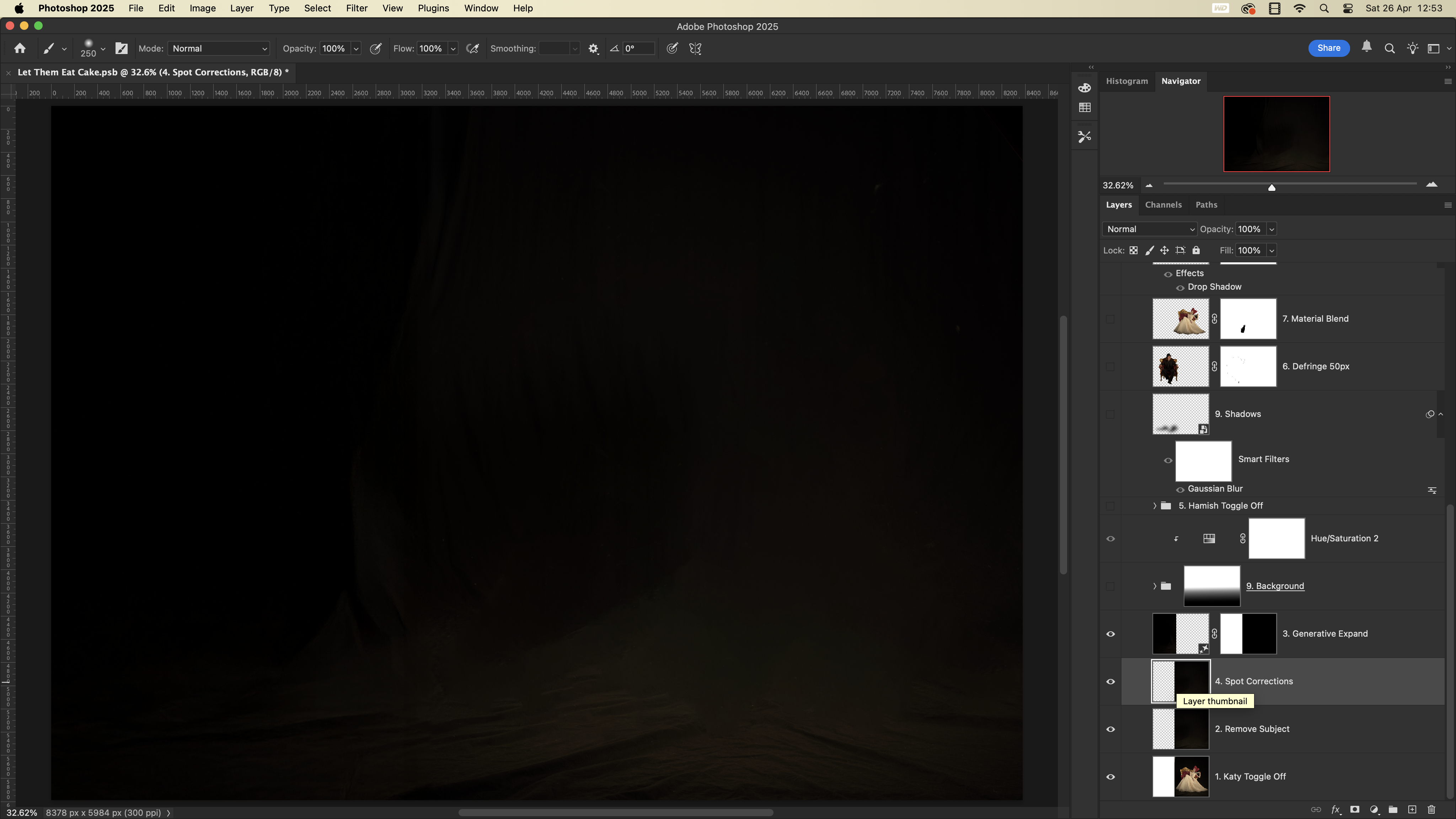
Task: Click add layer mask icon
Action: click(1355, 810)
